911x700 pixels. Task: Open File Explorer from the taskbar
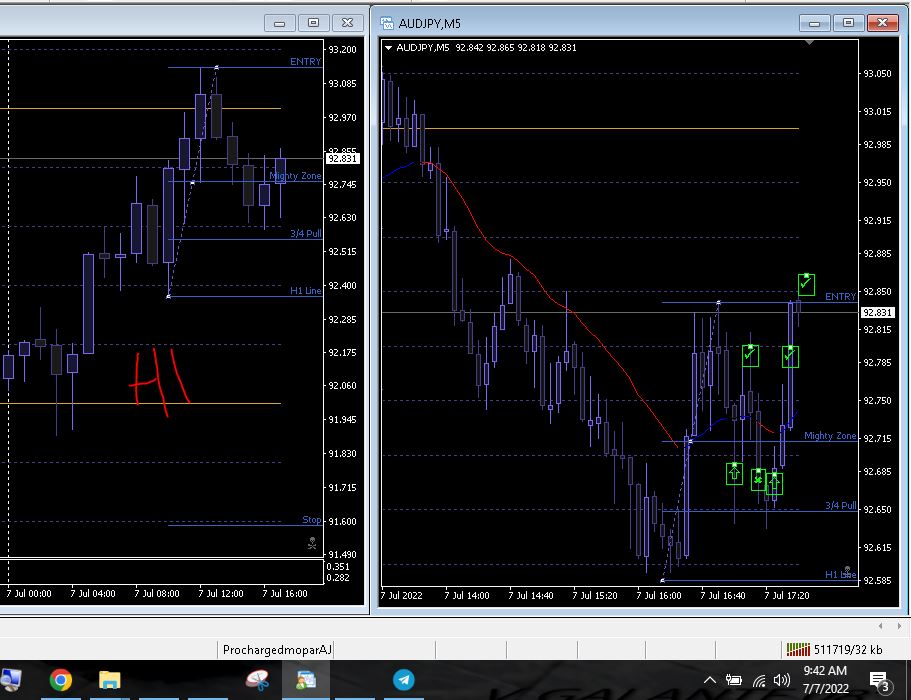click(x=109, y=680)
